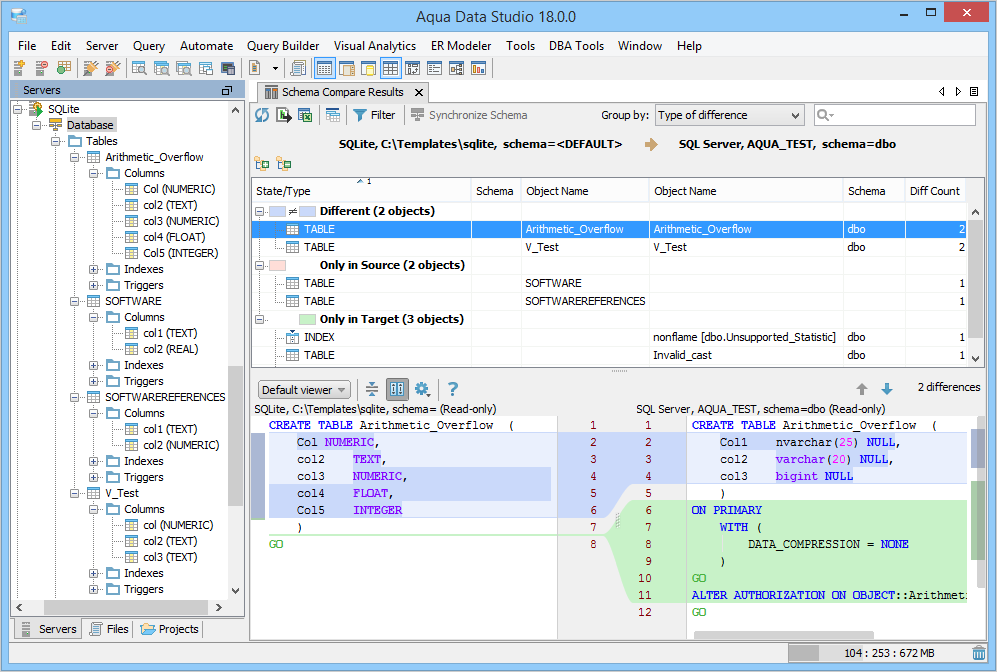
Task: Sort by the Diff Count column header
Action: point(935,191)
